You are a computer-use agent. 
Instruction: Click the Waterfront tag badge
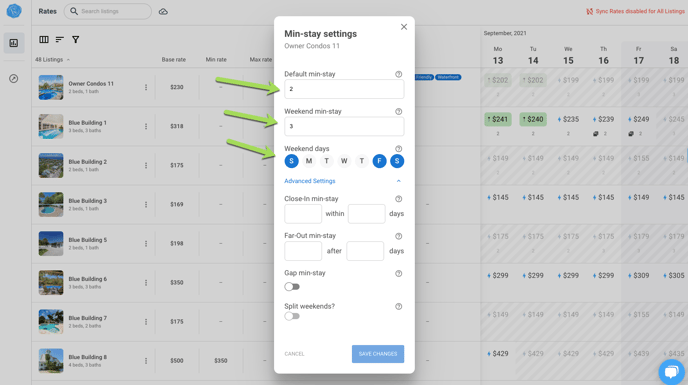pos(448,77)
